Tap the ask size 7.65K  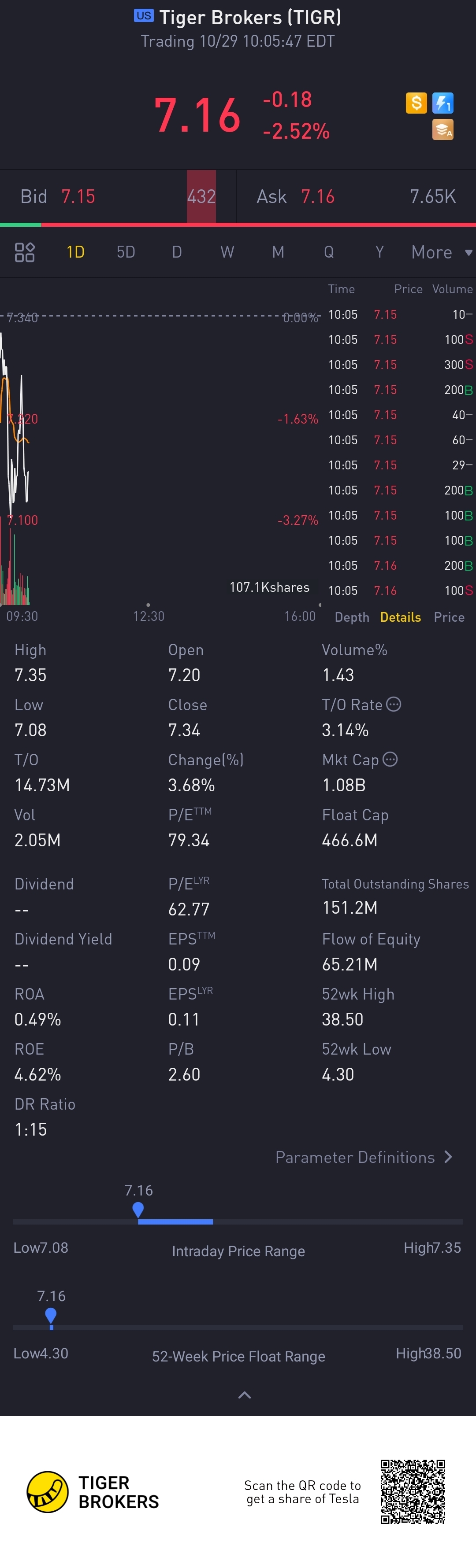(433, 197)
